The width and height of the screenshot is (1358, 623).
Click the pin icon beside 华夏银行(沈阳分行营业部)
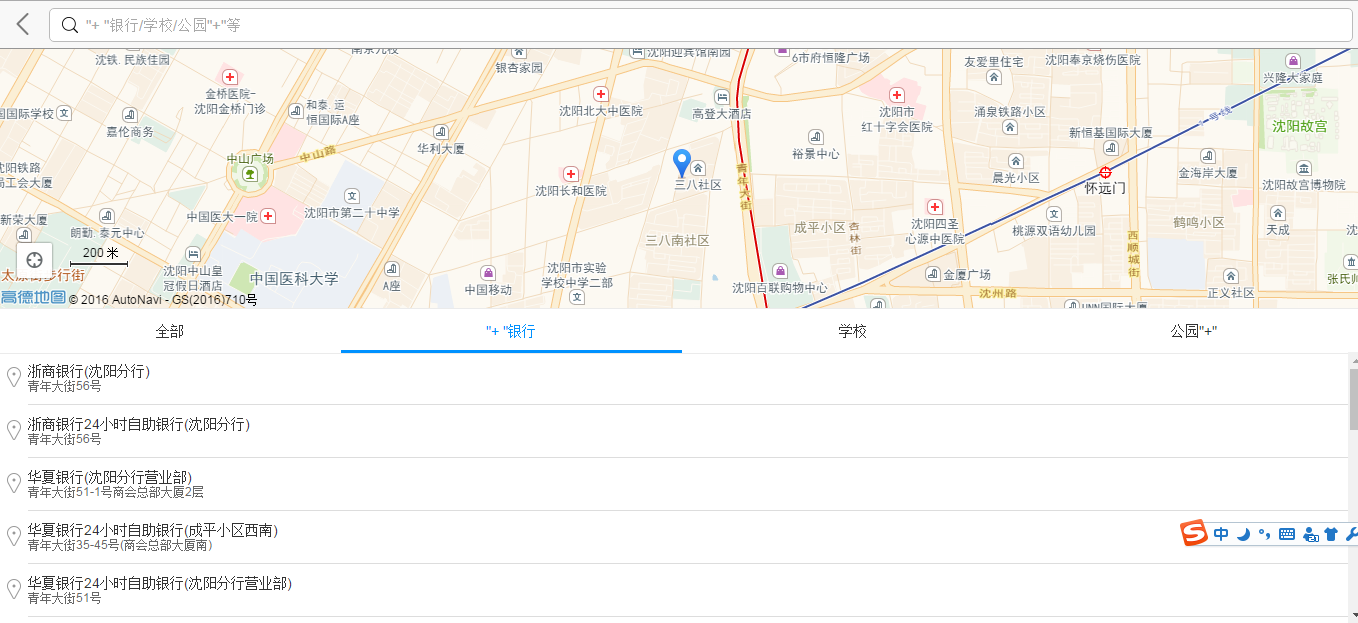point(14,483)
